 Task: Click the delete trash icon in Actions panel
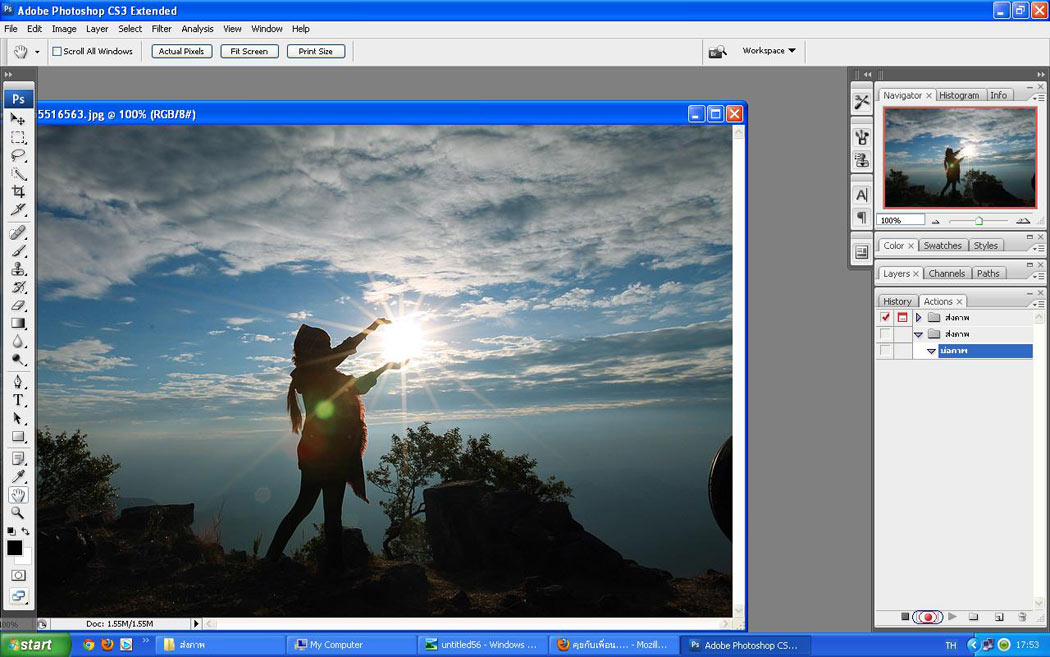(1022, 617)
